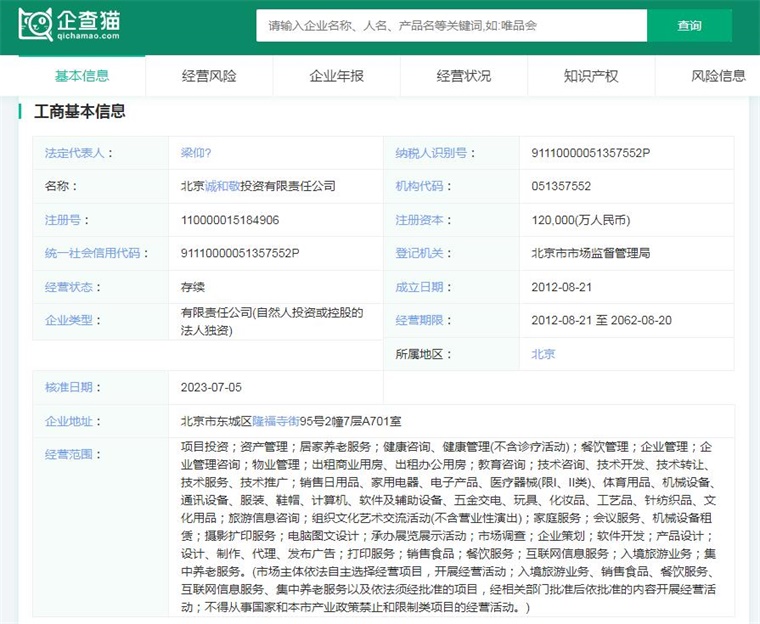This screenshot has width=760, height=624.
Task: Click the 查询 search button
Action: 689,26
